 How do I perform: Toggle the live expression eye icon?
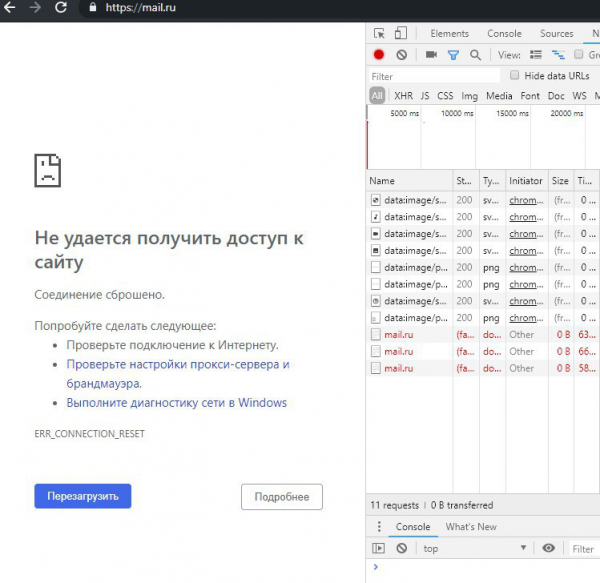coord(548,548)
